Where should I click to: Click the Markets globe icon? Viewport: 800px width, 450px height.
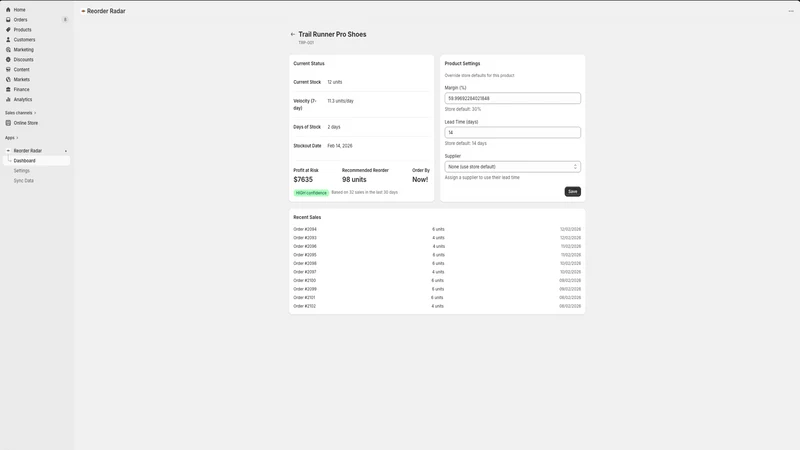(x=8, y=79)
